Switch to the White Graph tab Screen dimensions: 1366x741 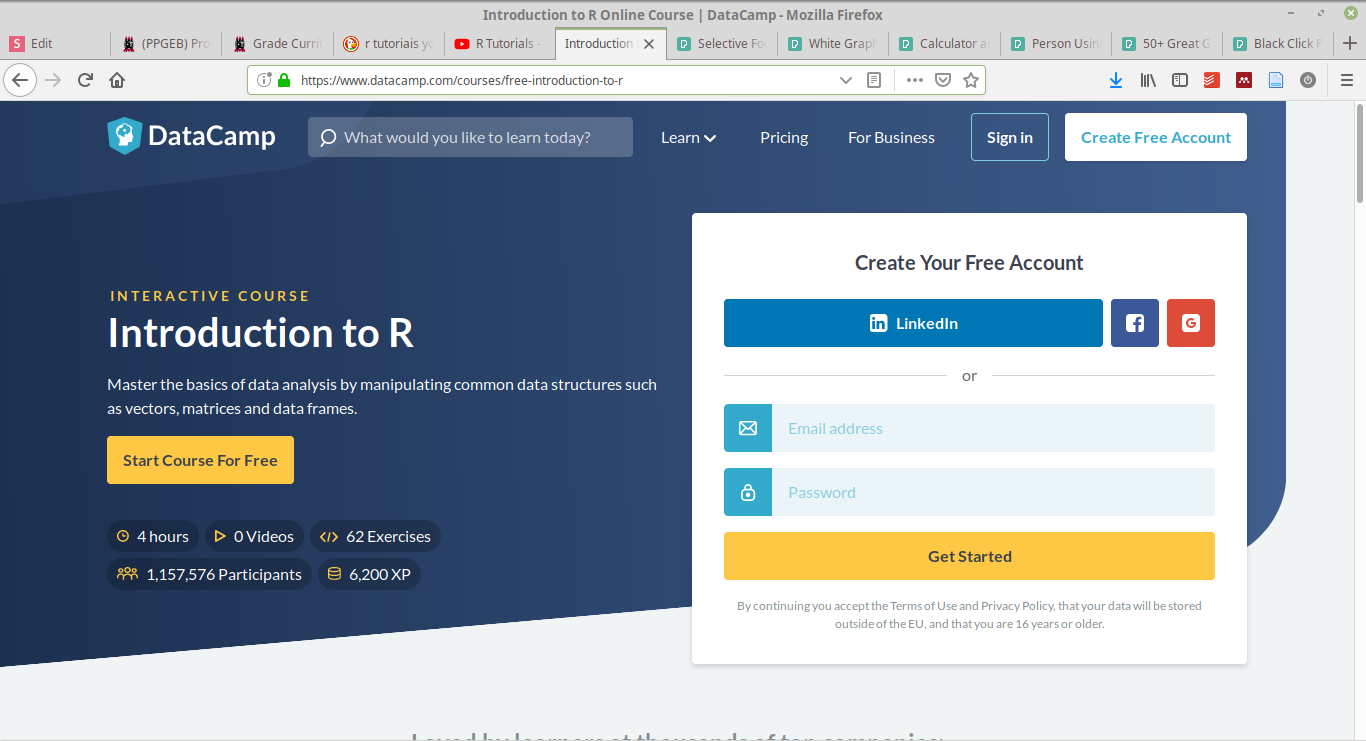(x=832, y=44)
